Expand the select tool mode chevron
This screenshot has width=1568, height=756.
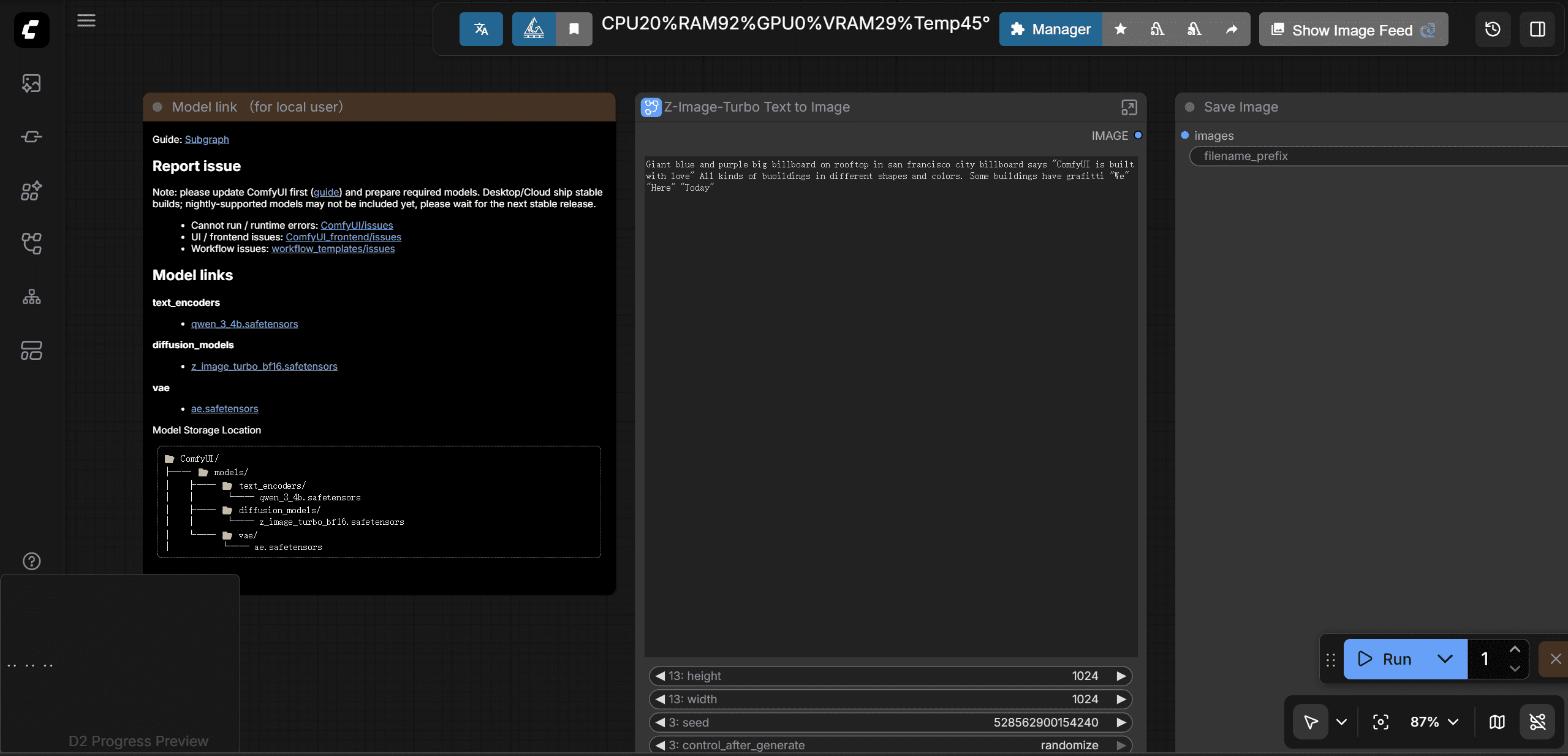click(1342, 722)
